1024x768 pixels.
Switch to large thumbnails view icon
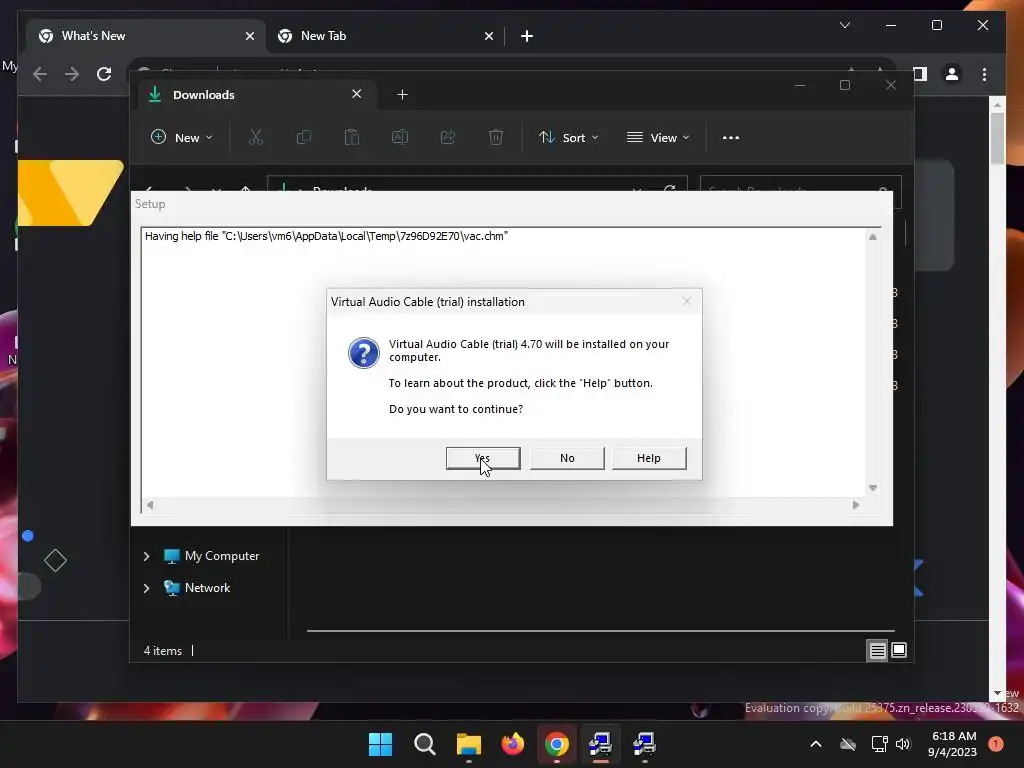point(899,650)
